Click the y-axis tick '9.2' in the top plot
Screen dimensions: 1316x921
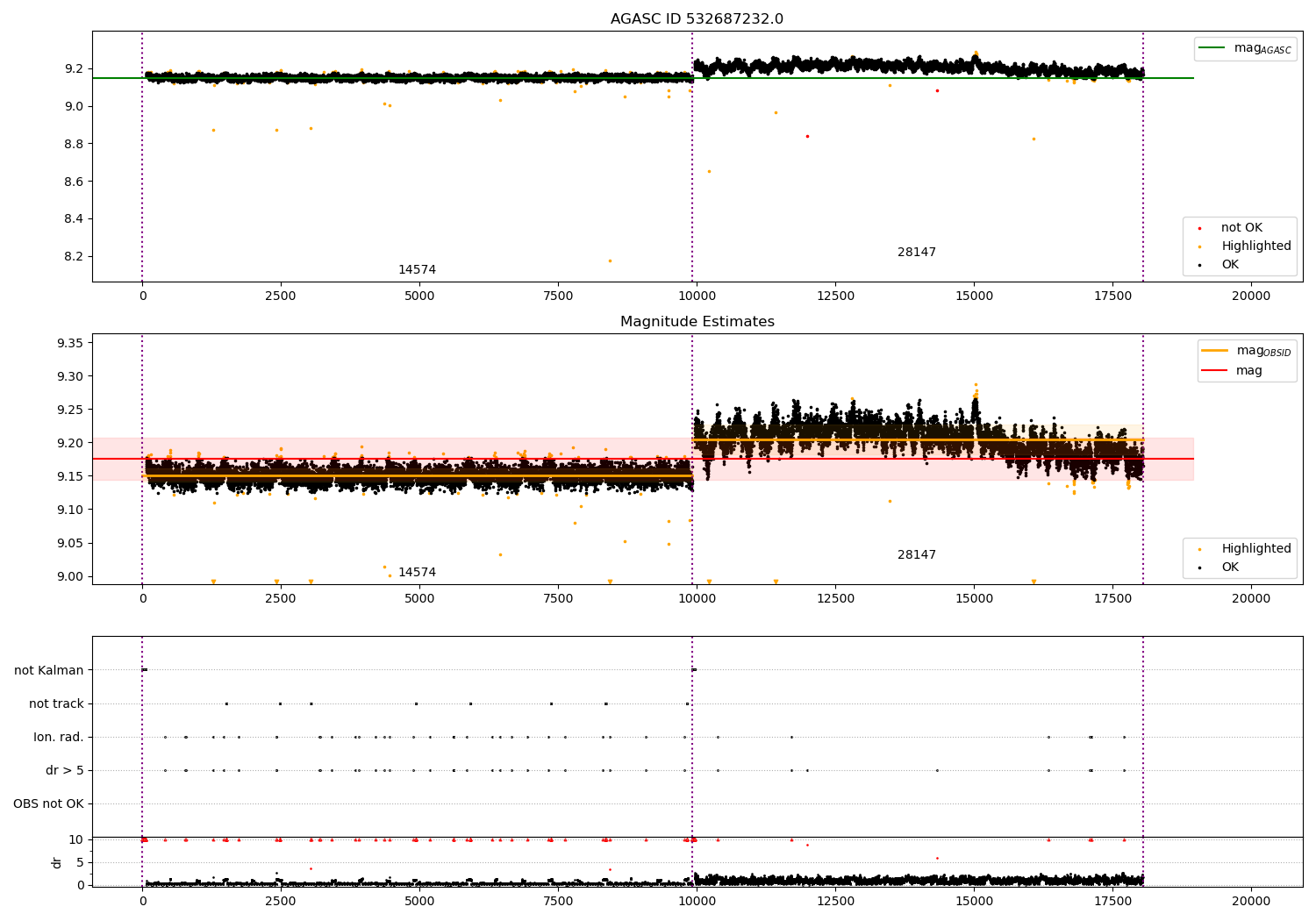pyautogui.click(x=74, y=69)
